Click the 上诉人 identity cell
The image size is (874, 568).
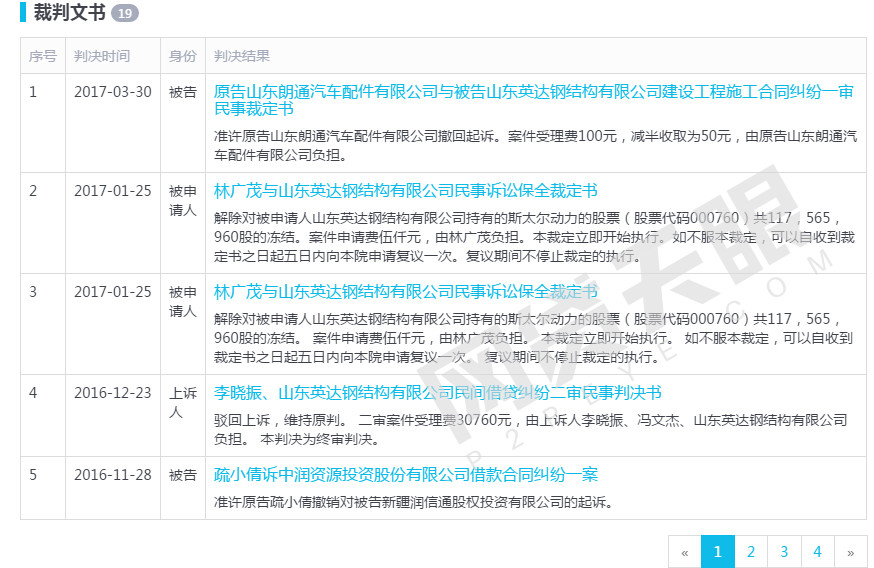pyautogui.click(x=183, y=402)
